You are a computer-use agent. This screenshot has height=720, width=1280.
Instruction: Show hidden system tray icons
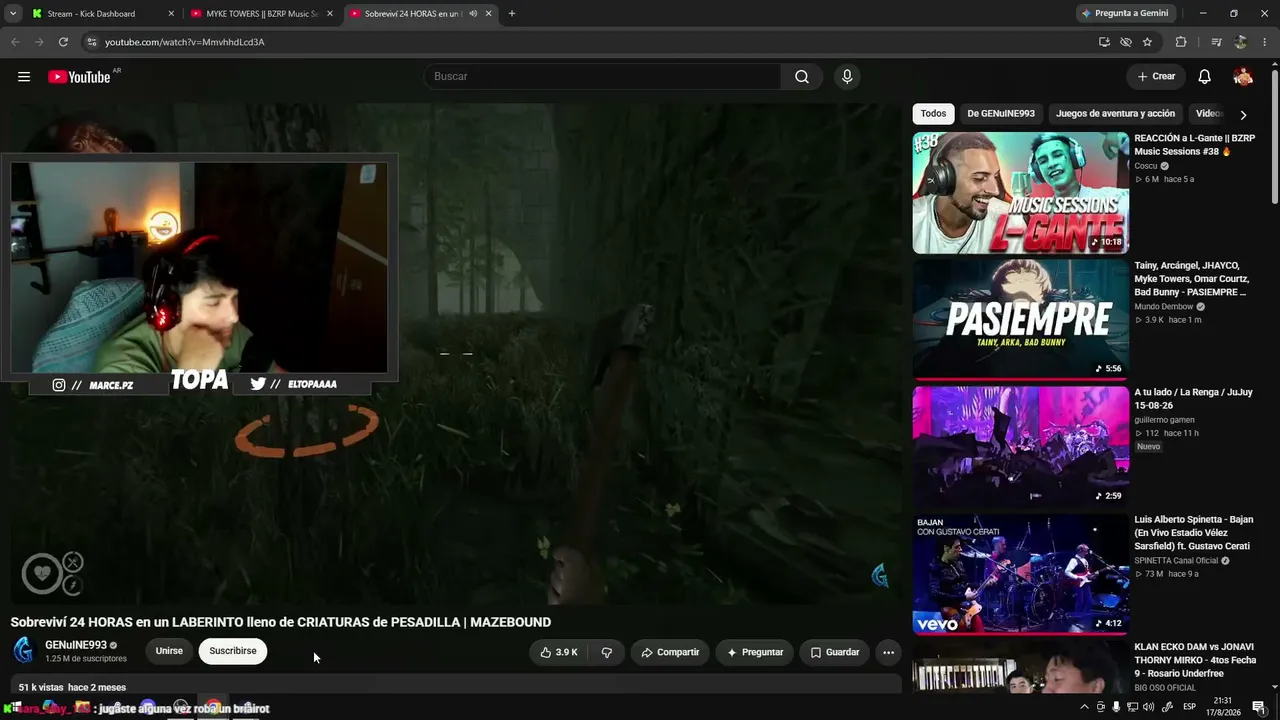tap(1084, 707)
